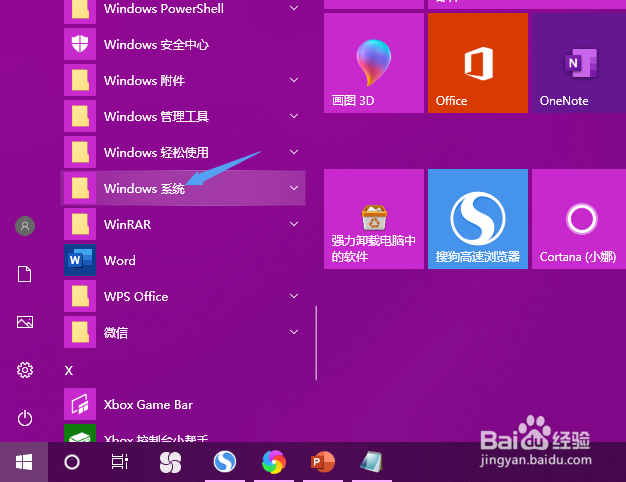This screenshot has height=482, width=626.
Task: Select the Windows 系统 label text
Action: tap(144, 188)
